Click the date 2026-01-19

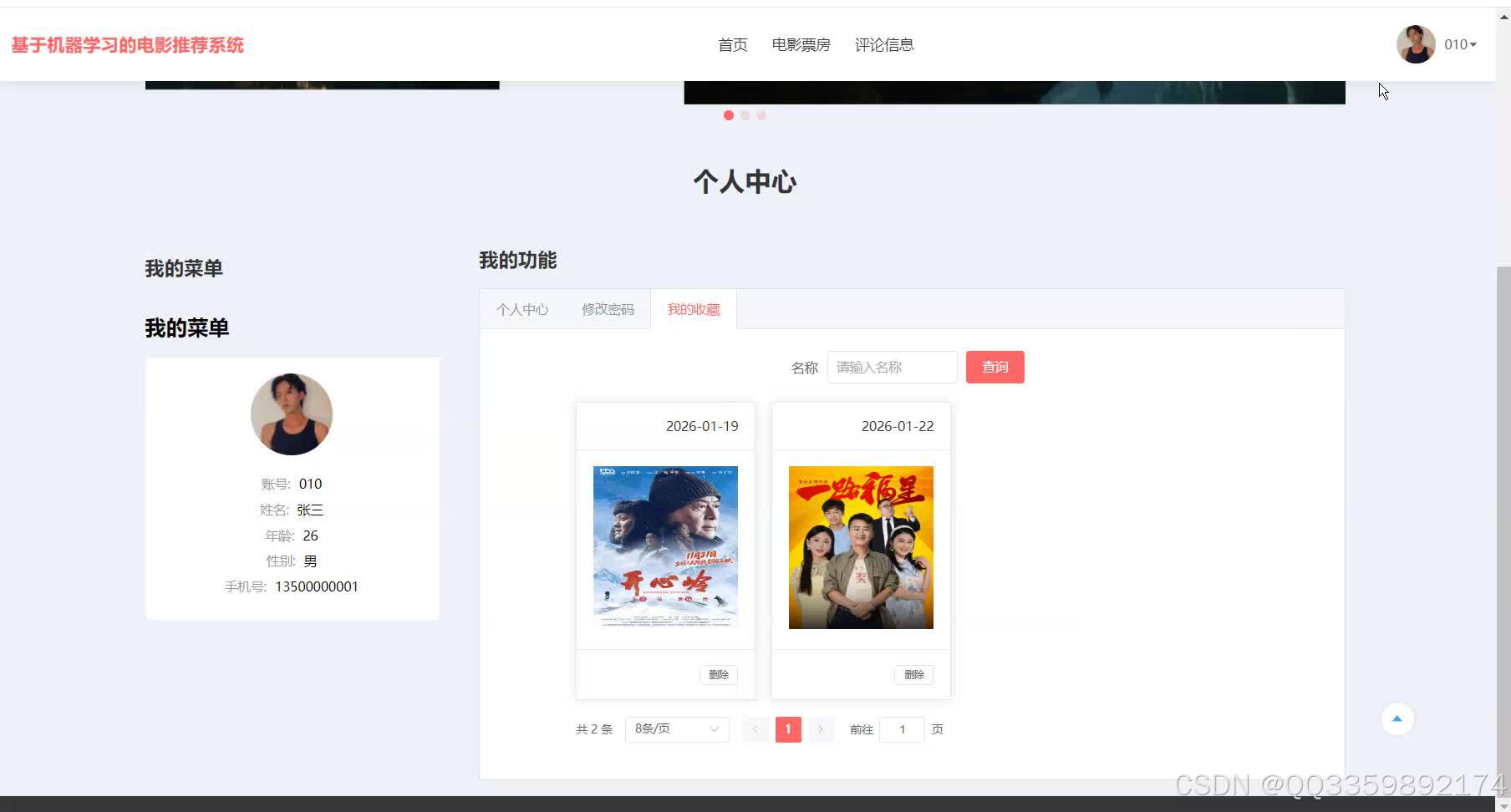702,426
